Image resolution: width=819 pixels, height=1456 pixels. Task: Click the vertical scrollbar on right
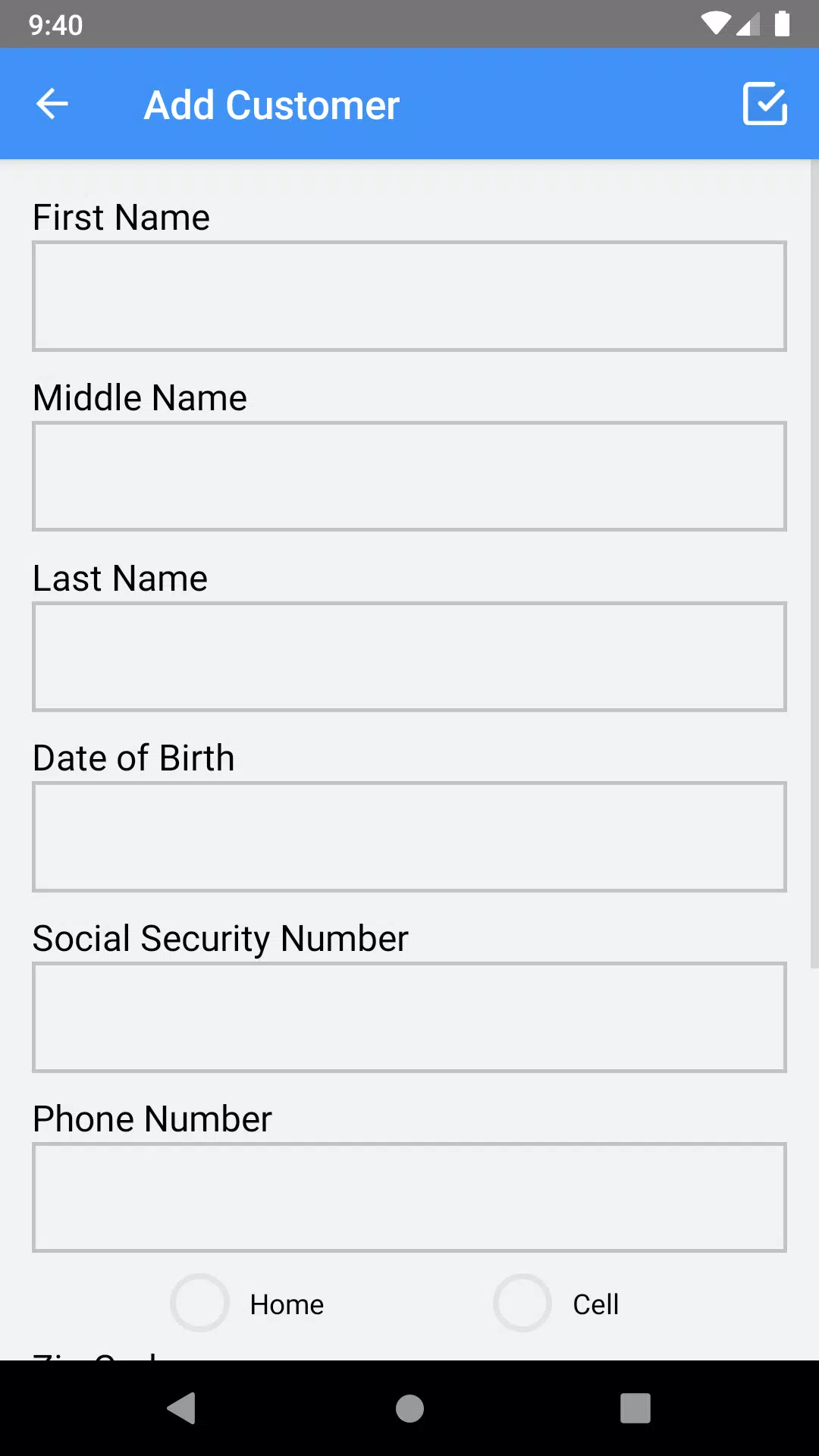[814, 563]
